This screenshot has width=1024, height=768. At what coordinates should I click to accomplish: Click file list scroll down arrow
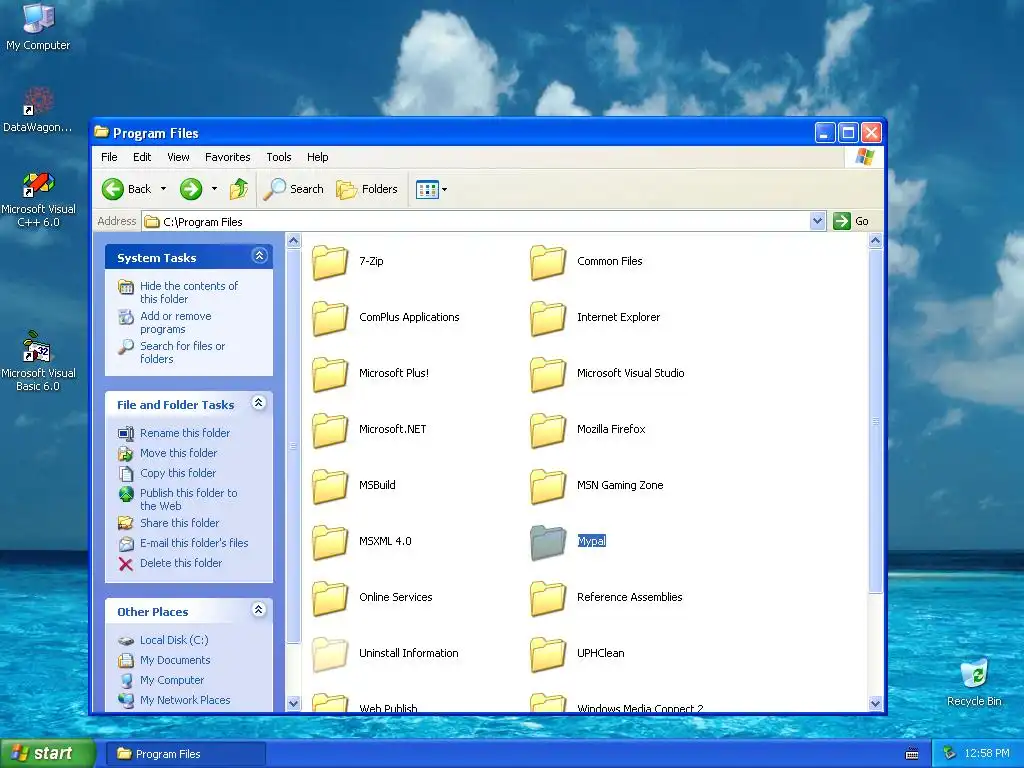(876, 703)
